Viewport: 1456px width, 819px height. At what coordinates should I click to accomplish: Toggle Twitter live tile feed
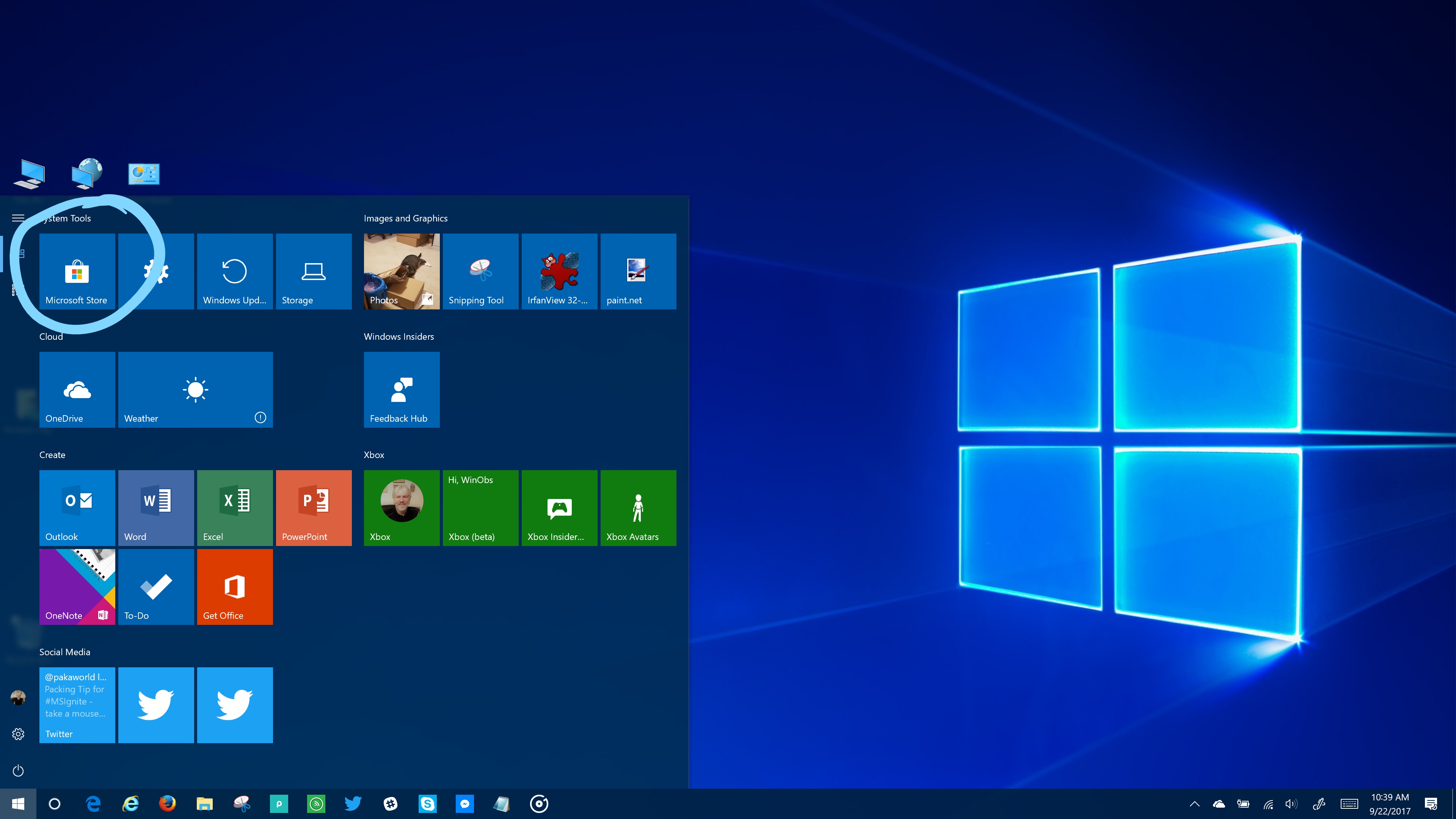pyautogui.click(x=77, y=704)
